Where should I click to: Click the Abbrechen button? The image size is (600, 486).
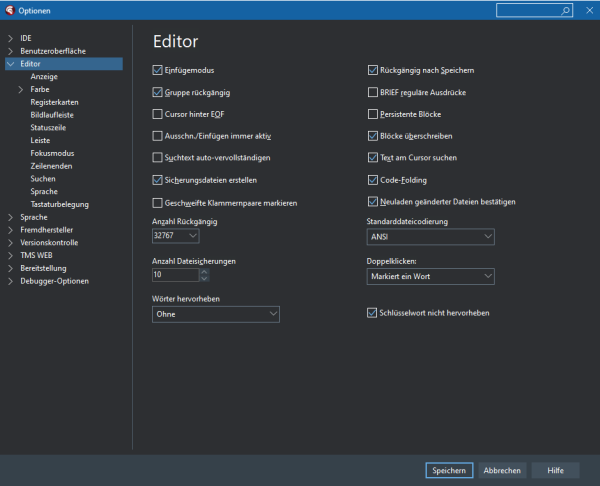[501, 470]
